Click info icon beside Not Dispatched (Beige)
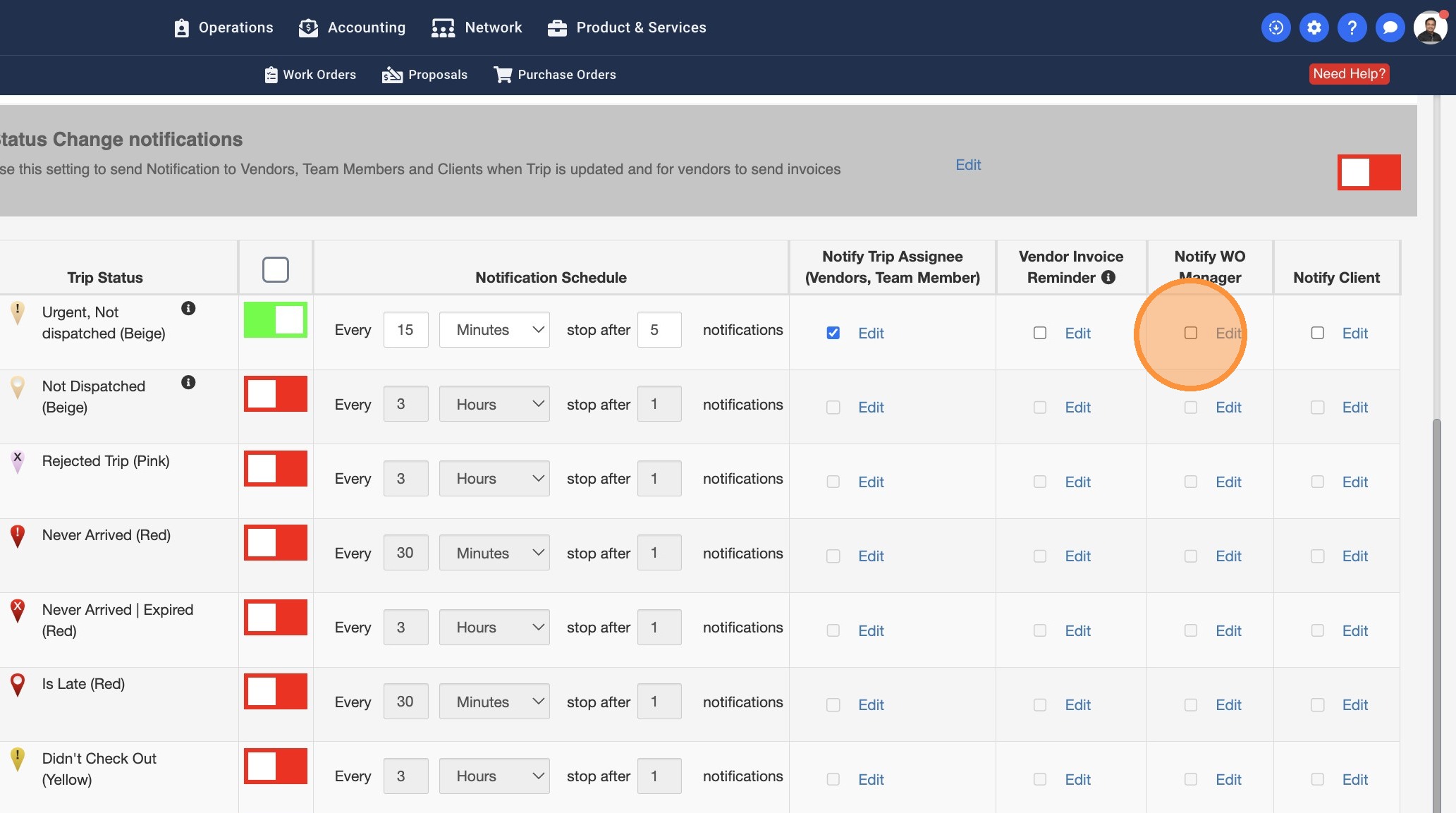The width and height of the screenshot is (1456, 813). click(x=188, y=382)
